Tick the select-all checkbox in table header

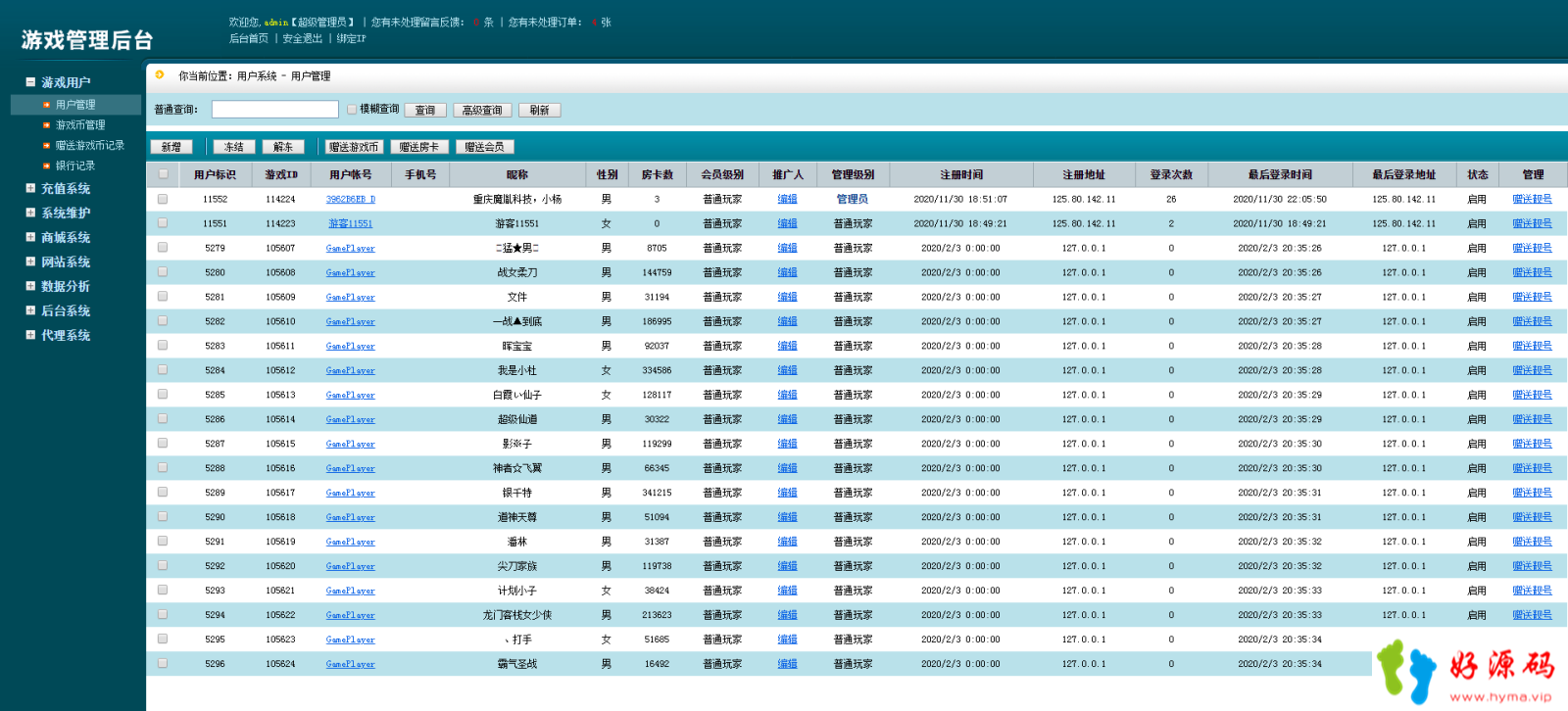point(163,174)
